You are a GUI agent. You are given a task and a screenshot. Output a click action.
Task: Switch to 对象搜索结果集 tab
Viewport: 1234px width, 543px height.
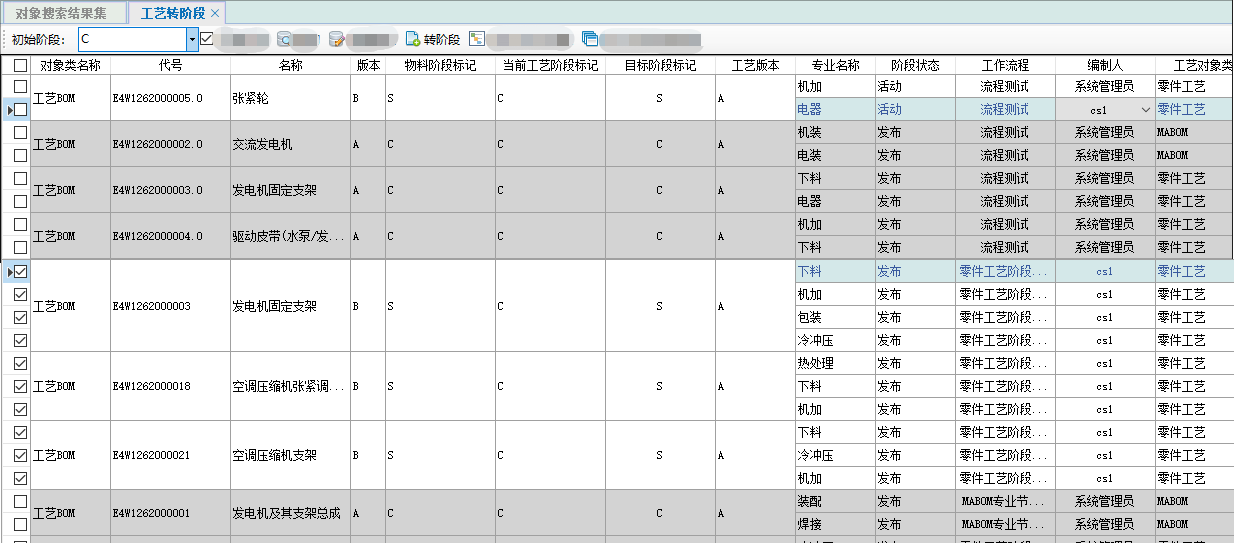tap(62, 14)
